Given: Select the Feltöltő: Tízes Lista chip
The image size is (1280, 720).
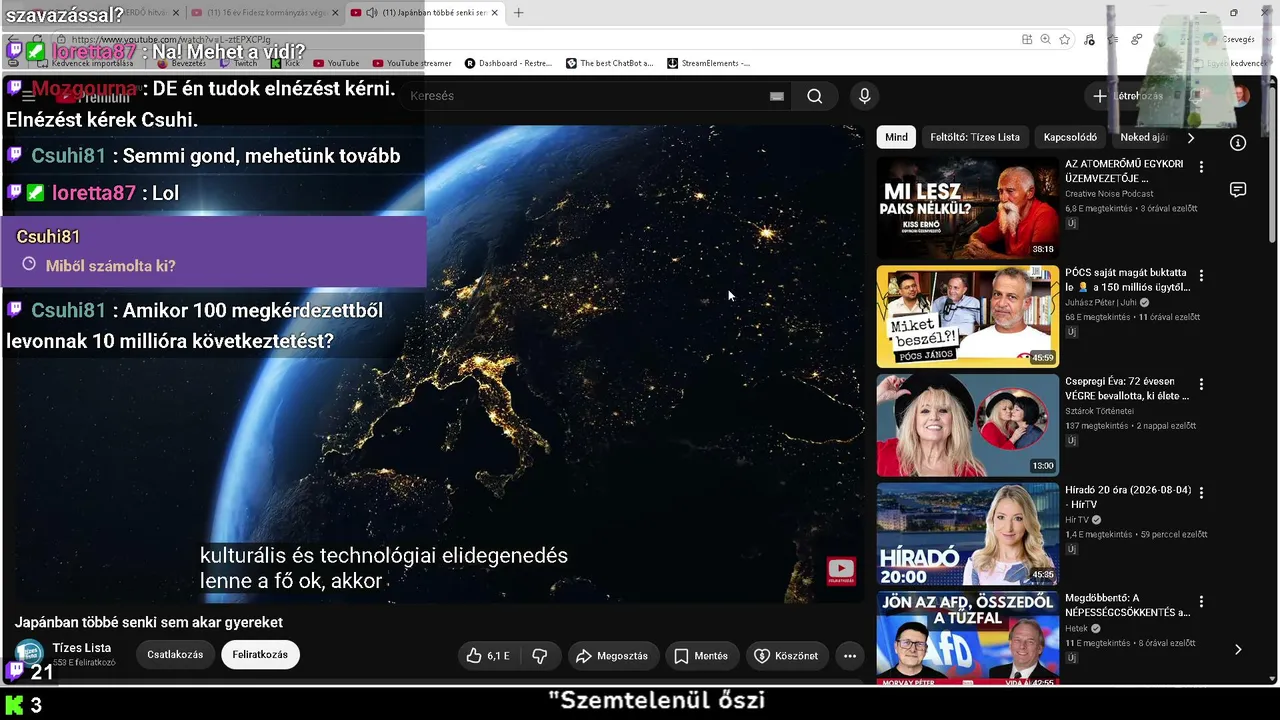Looking at the screenshot, I should (x=975, y=137).
